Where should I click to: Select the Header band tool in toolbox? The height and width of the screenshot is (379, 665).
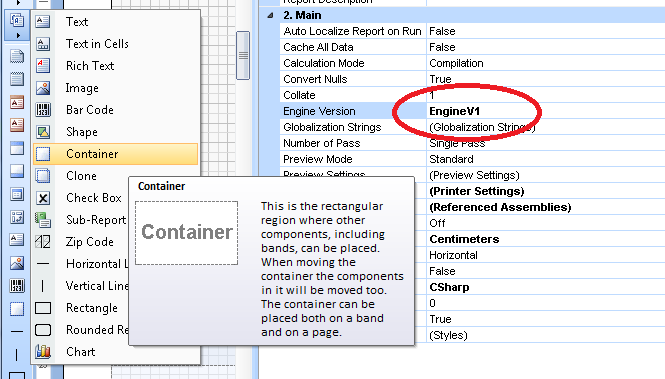pyautogui.click(x=17, y=148)
